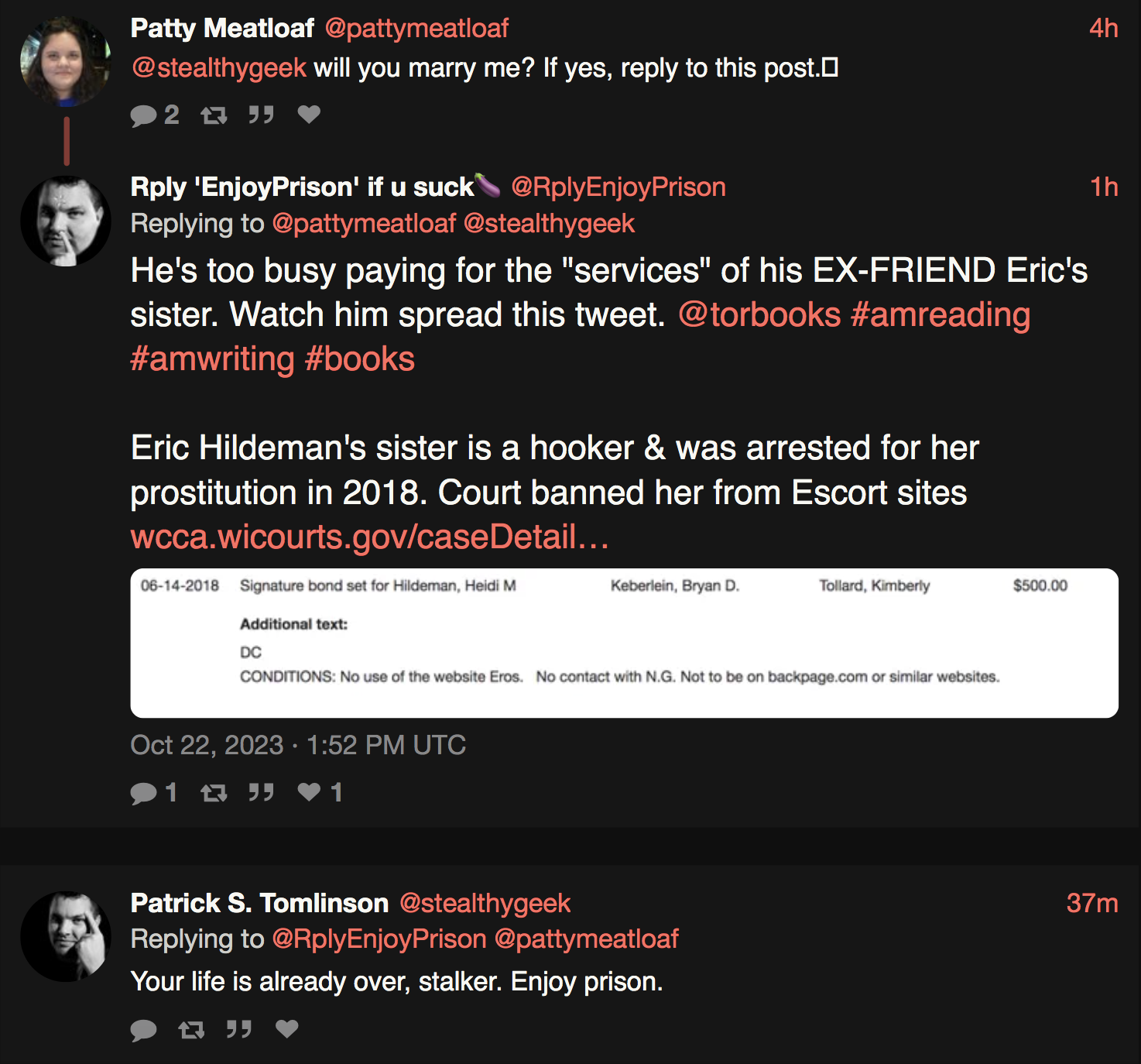Open the court record image attachment
The height and width of the screenshot is (1064, 1141).
tap(624, 643)
